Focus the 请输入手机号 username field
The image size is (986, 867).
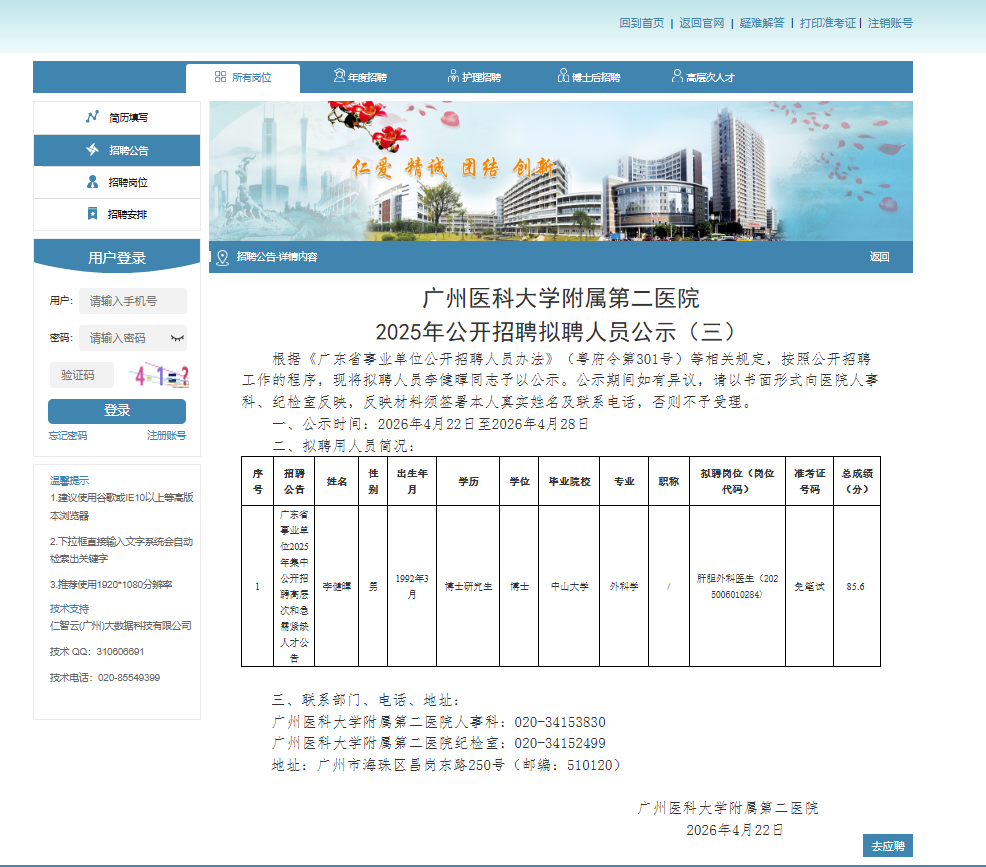[x=132, y=301]
